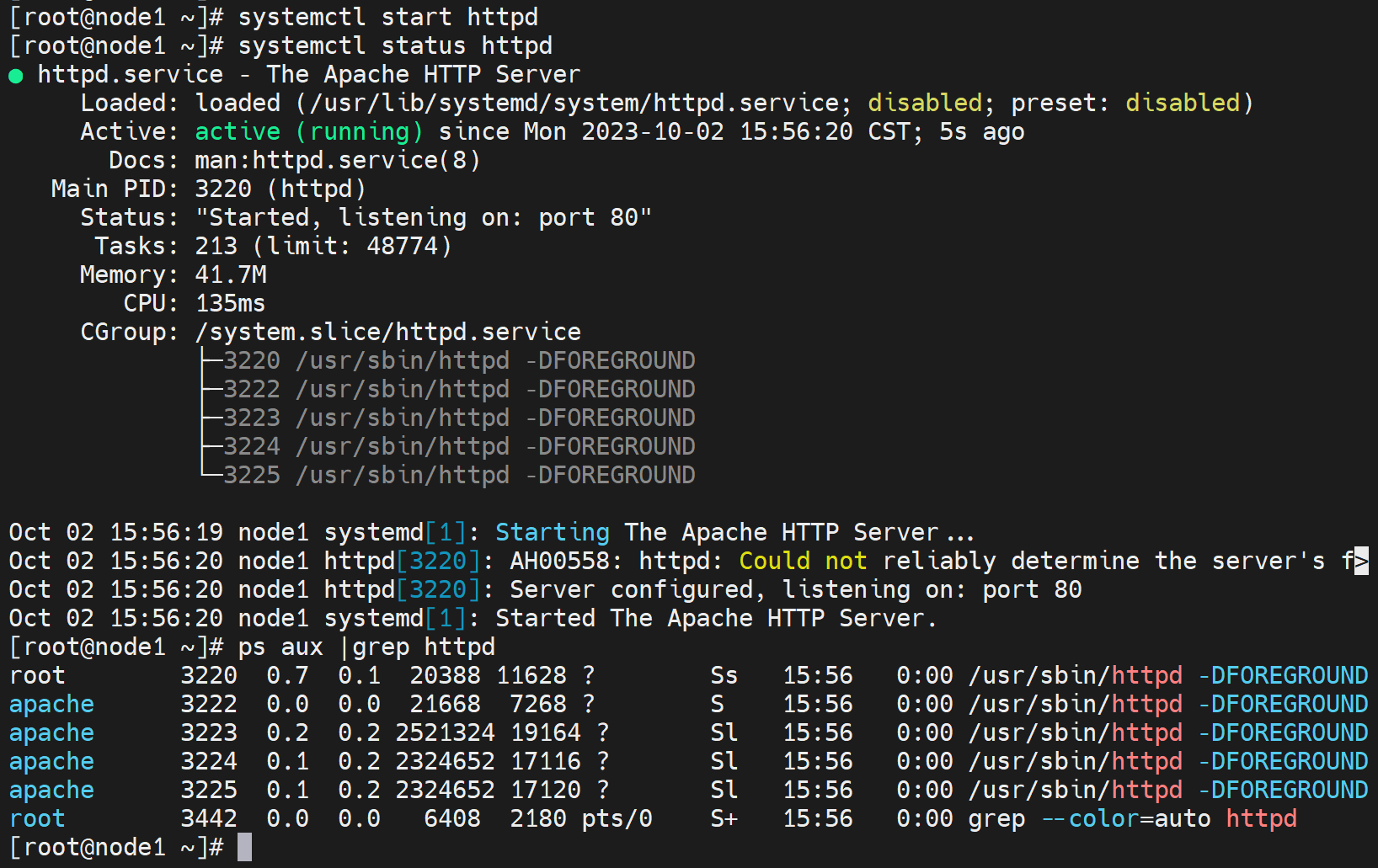Click the green status dot beside httpd.service
The width and height of the screenshot is (1378, 868).
[x=15, y=76]
